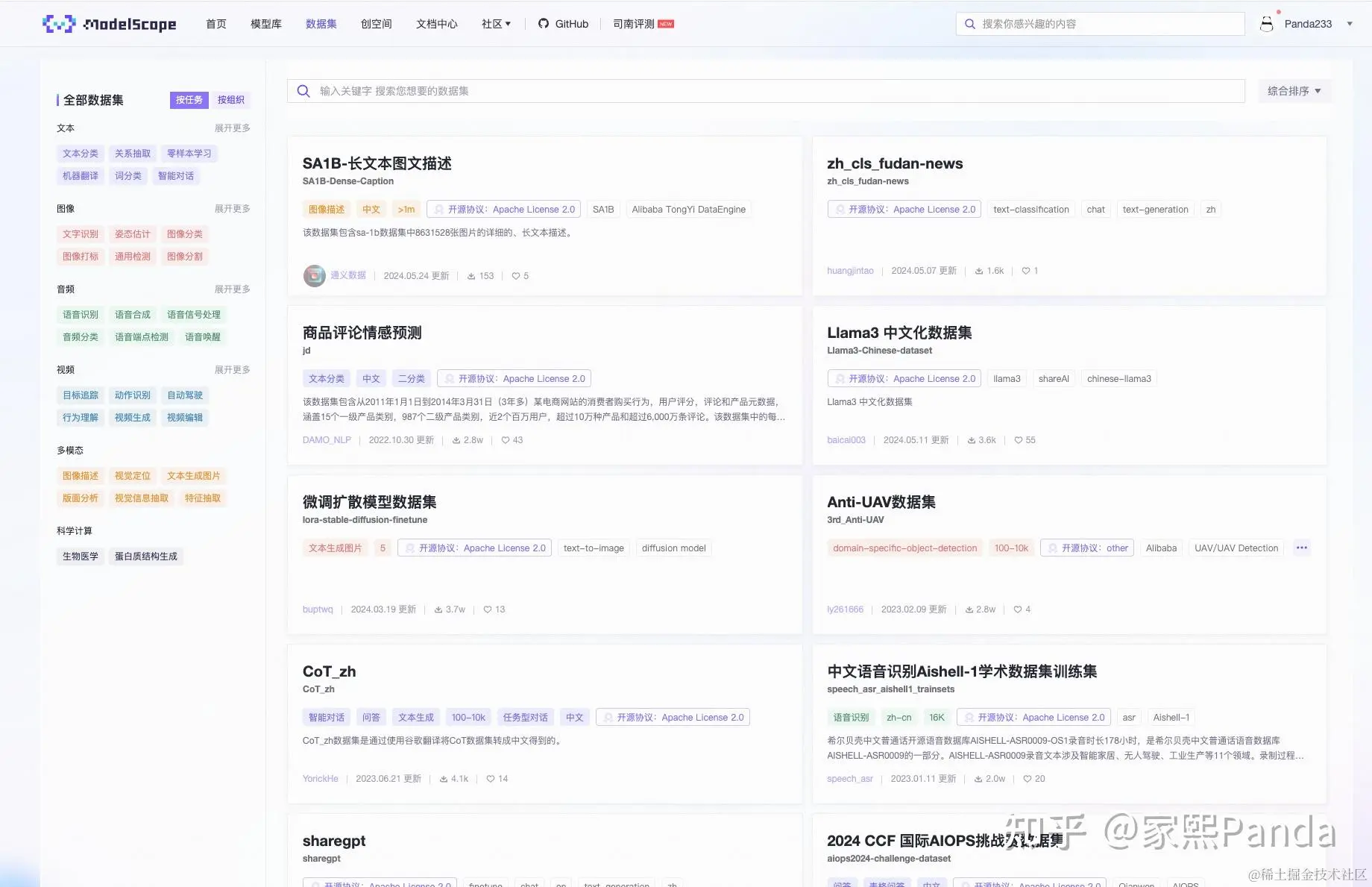Select the 蛋白质结构生成 task filter

point(146,557)
